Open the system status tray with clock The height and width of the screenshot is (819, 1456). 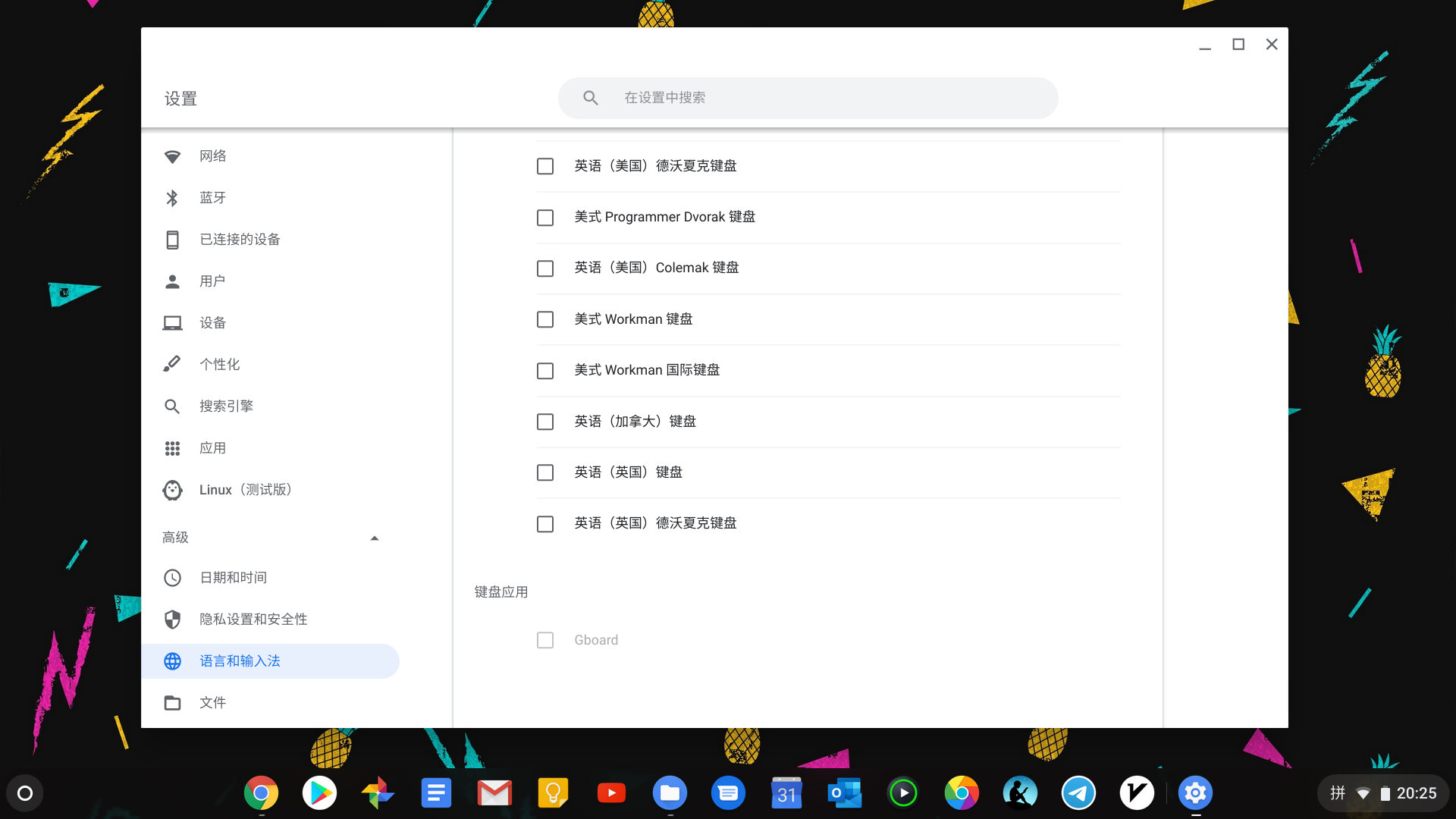pos(1383,793)
